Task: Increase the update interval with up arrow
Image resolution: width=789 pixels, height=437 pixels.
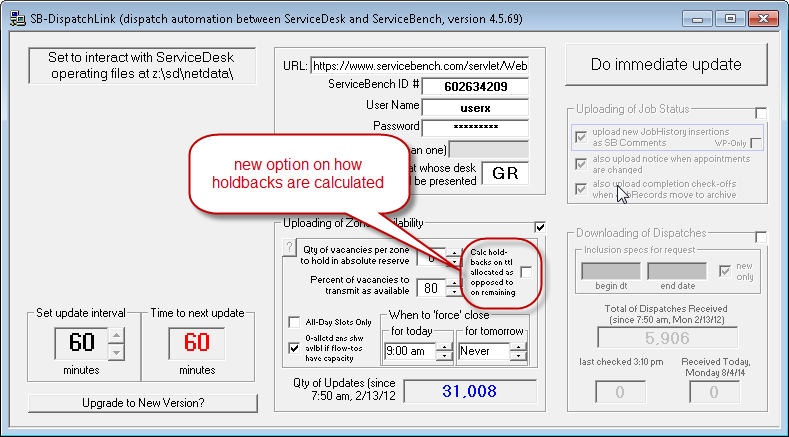Action: 117,335
